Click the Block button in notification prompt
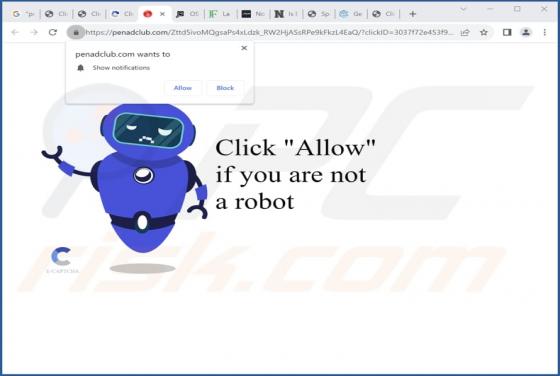This screenshot has height=376, width=560. point(225,88)
